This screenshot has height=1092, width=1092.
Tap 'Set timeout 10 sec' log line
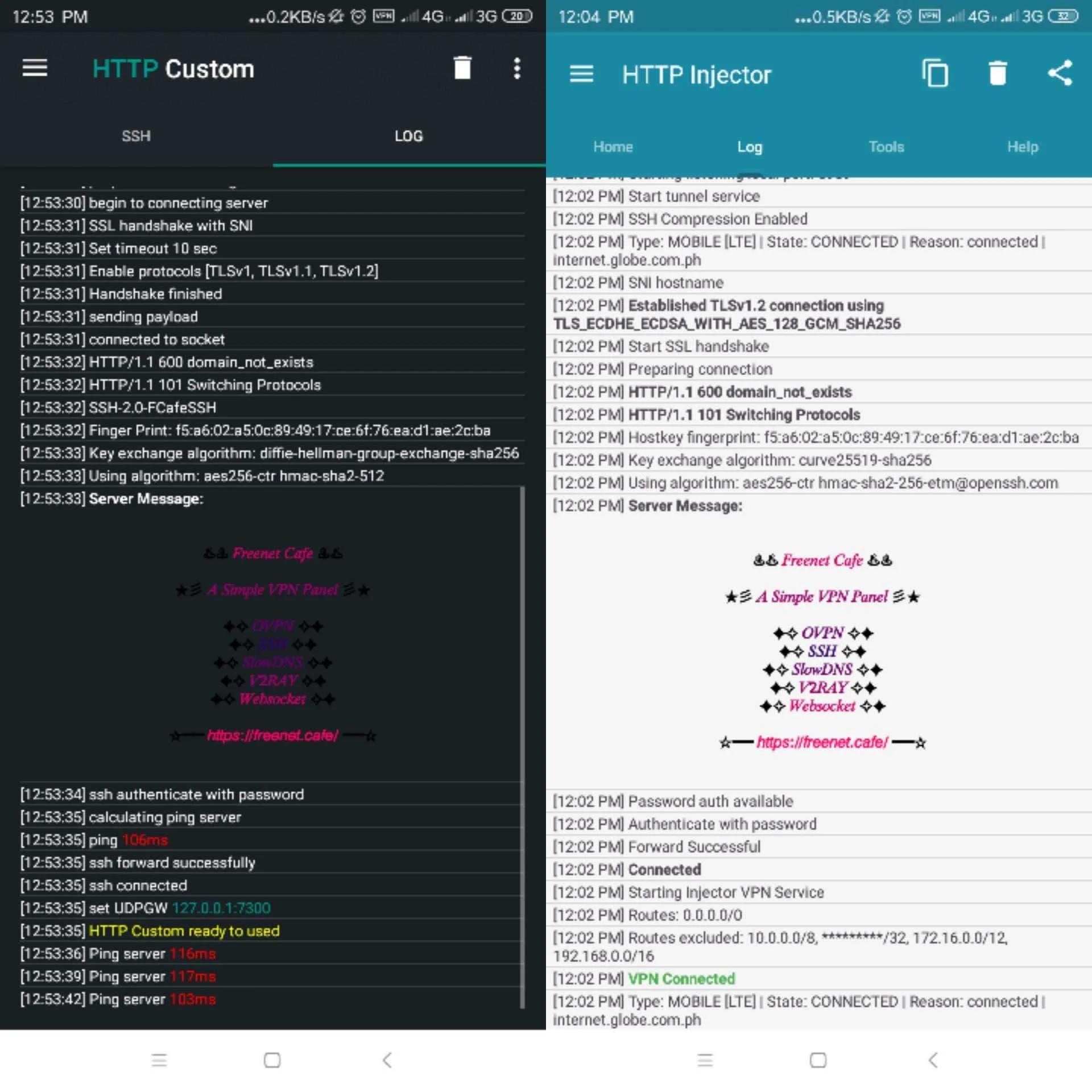click(x=272, y=248)
